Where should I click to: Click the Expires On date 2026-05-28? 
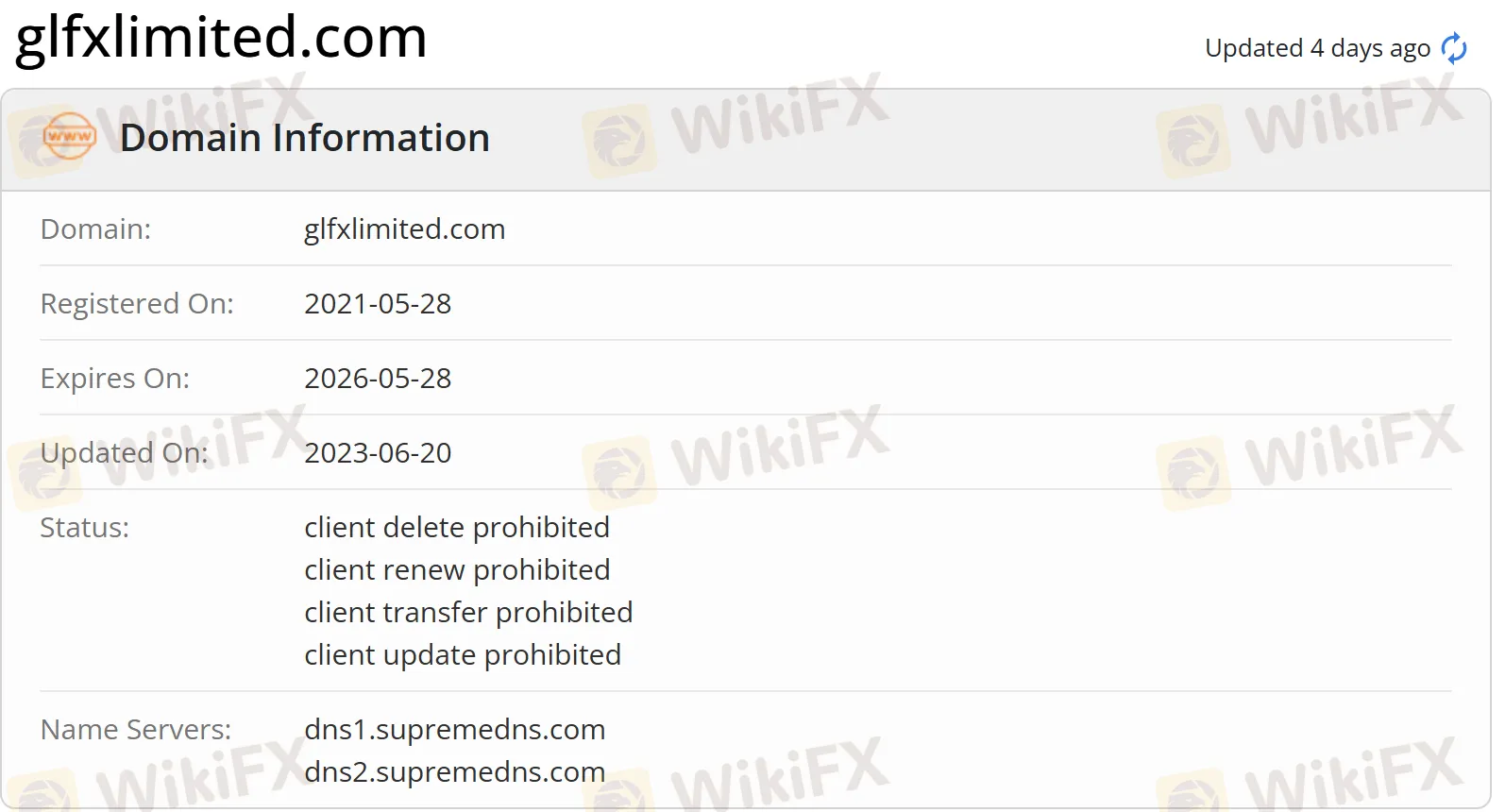coord(378,378)
